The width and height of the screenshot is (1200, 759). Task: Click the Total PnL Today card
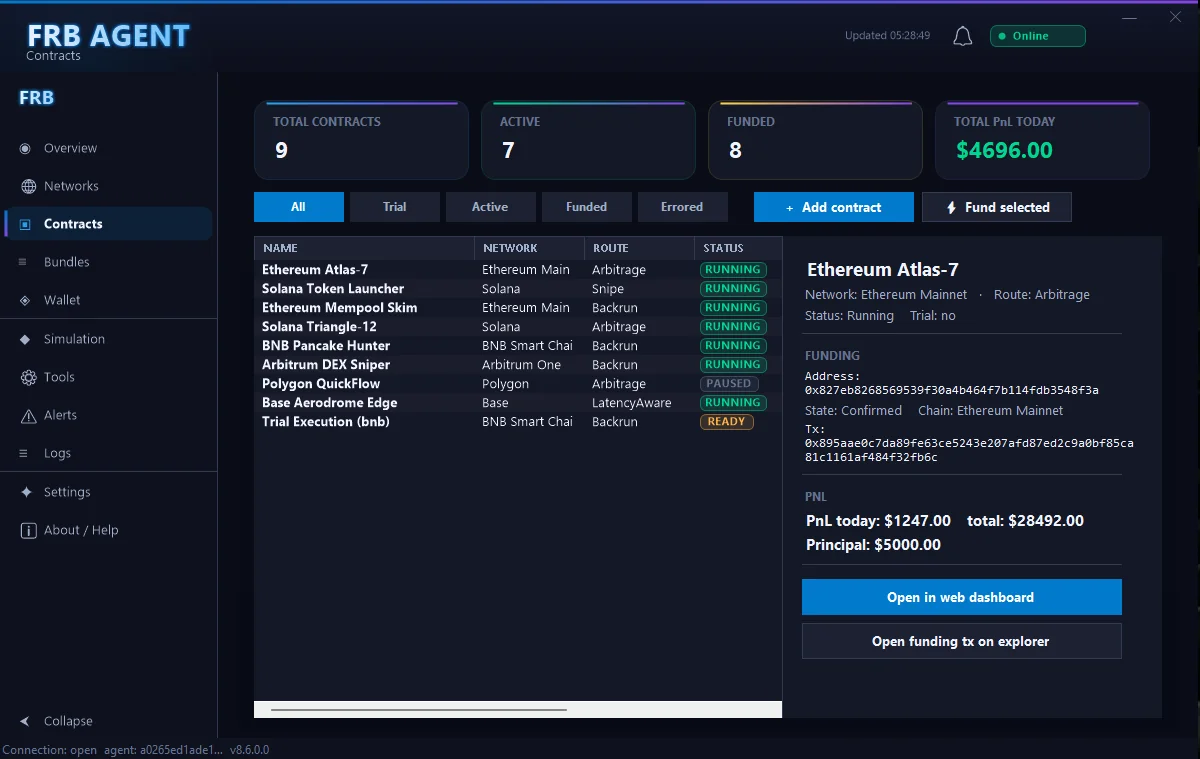(x=1042, y=140)
